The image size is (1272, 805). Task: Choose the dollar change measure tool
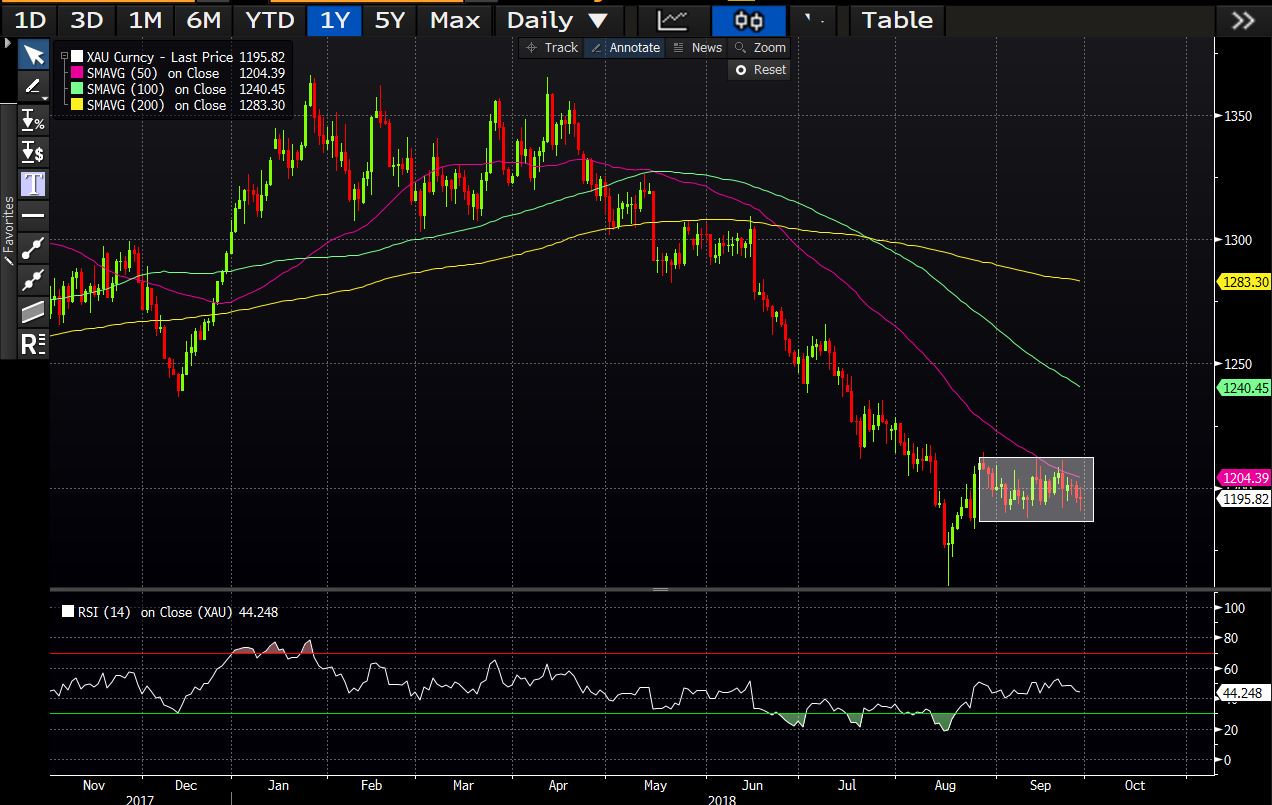[x=33, y=152]
